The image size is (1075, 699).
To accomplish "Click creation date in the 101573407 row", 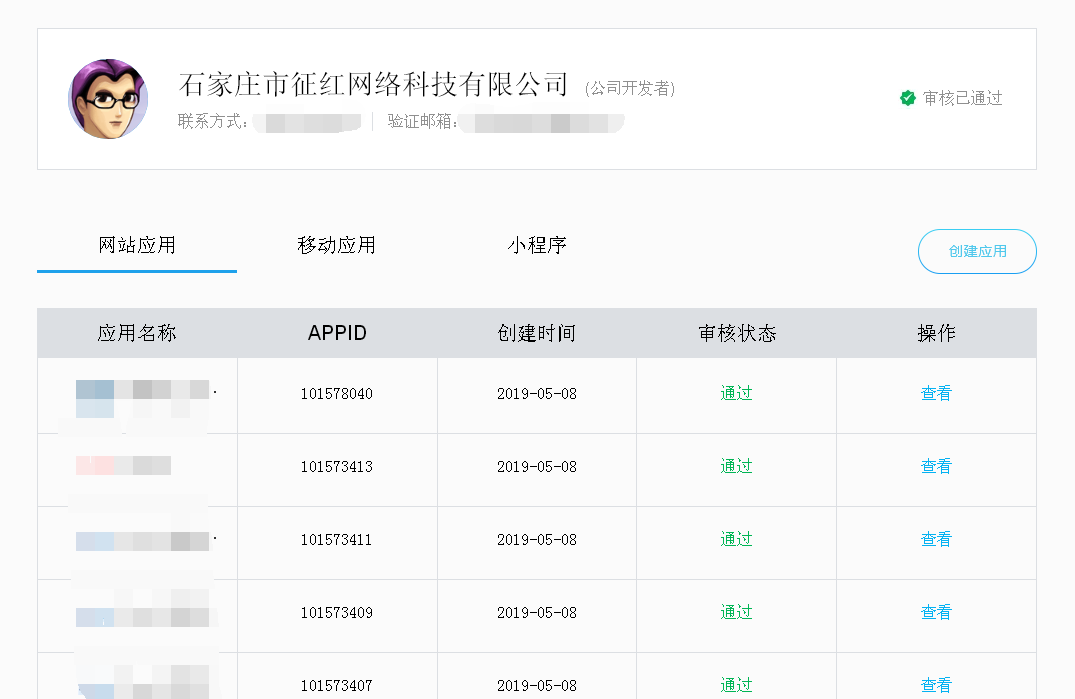I will point(537,686).
